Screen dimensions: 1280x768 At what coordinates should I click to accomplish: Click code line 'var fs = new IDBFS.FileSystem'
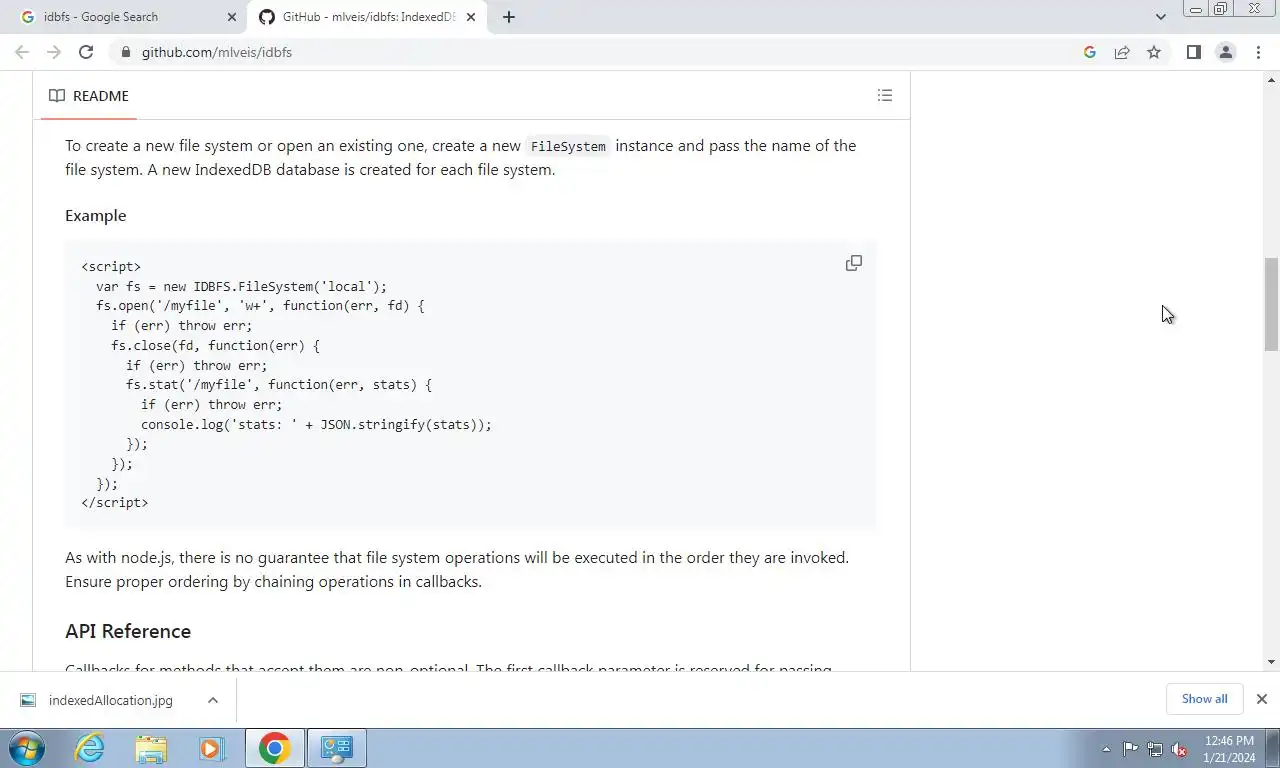tap(241, 286)
